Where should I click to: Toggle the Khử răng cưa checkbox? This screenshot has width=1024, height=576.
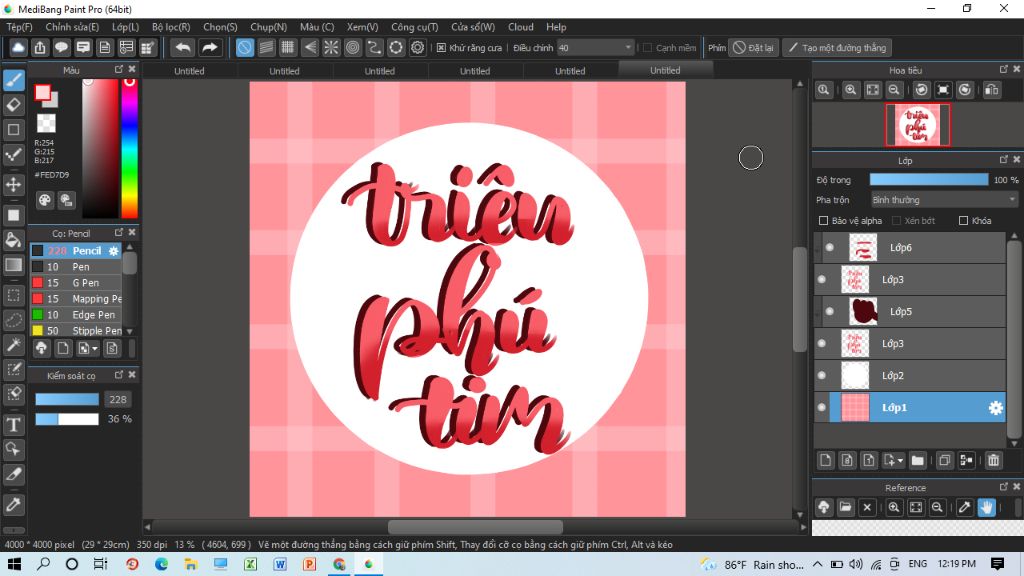[x=441, y=48]
